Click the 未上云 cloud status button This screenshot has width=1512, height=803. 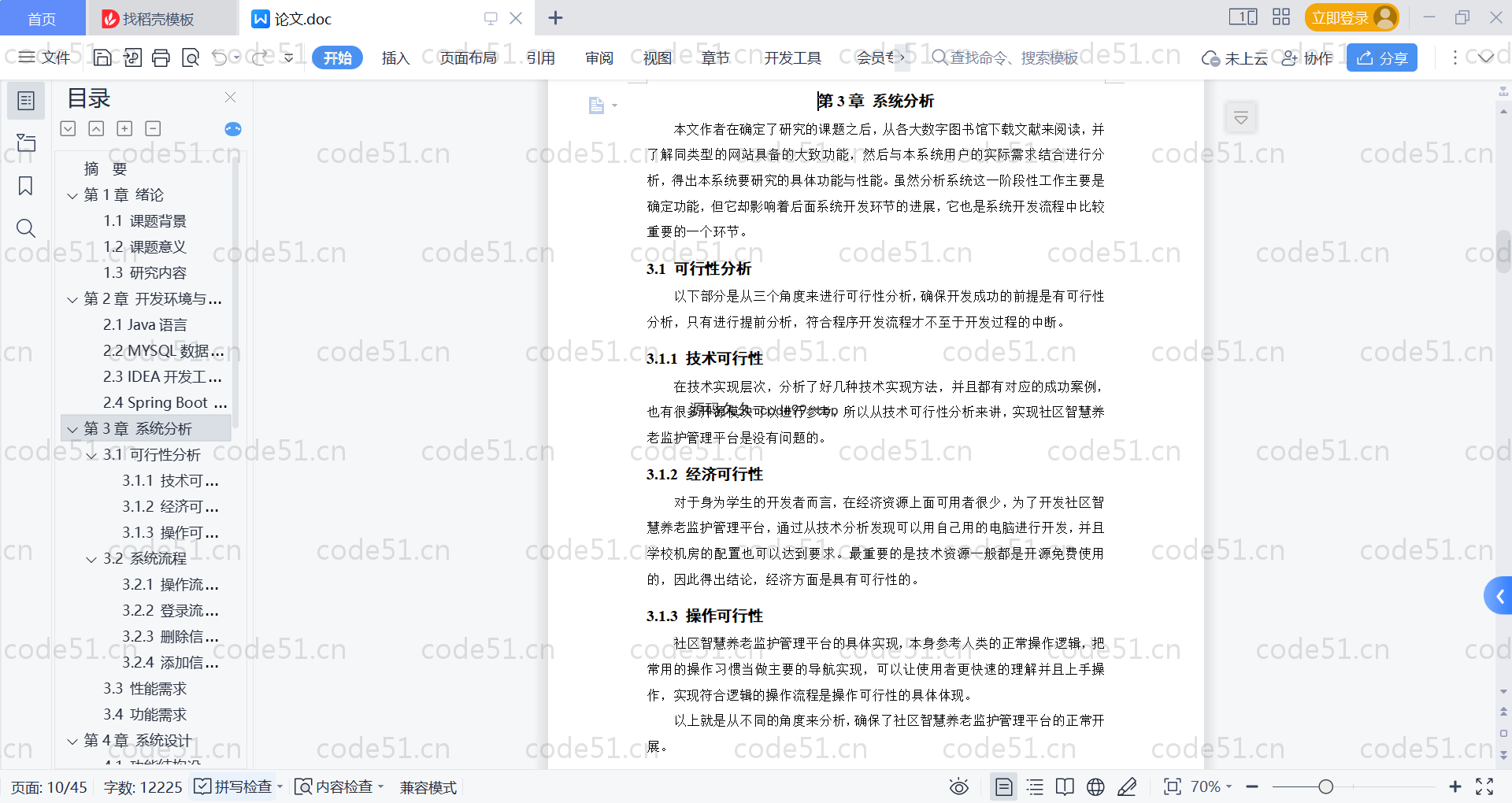tap(1235, 57)
